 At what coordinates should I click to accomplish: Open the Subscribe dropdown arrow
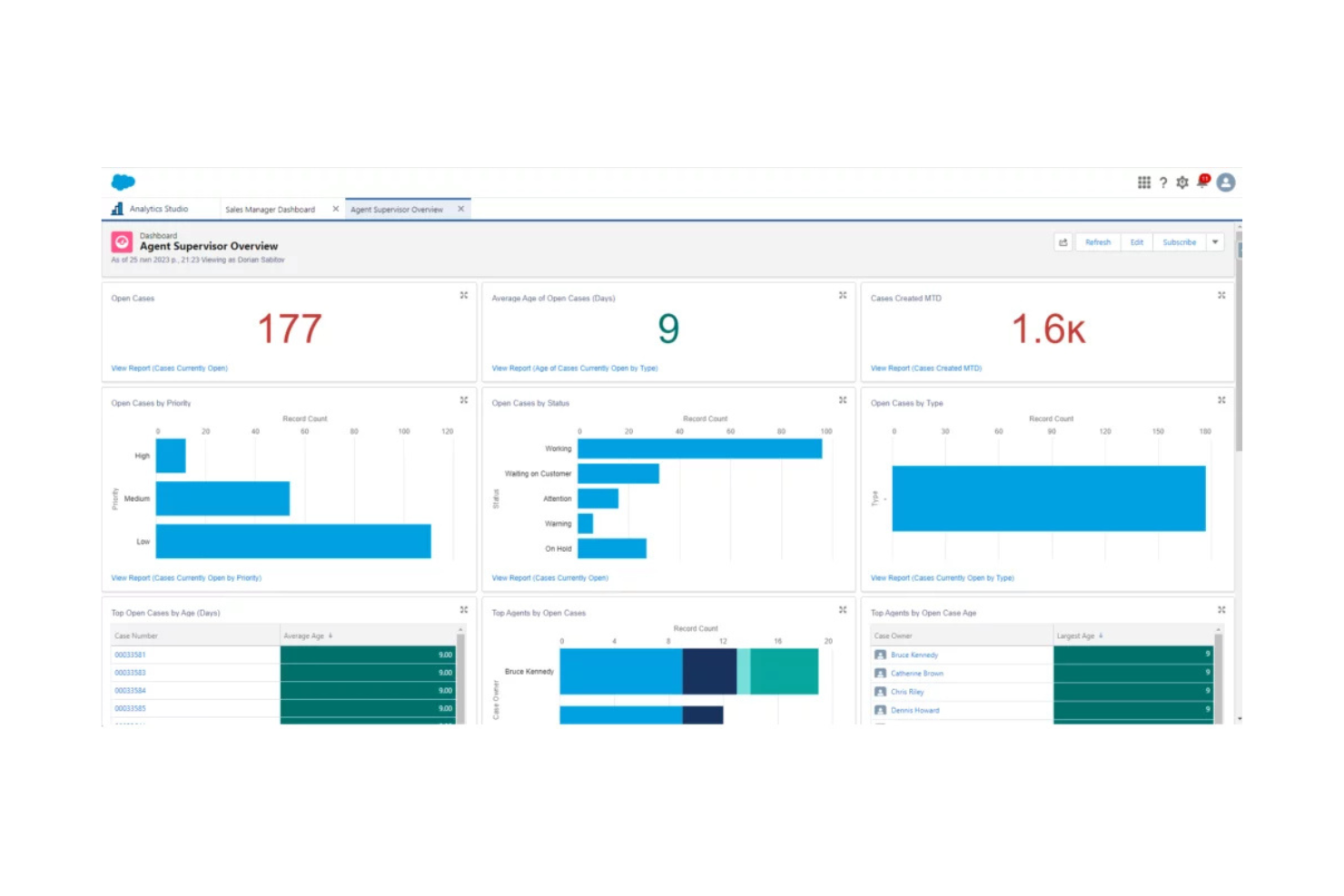1215,241
